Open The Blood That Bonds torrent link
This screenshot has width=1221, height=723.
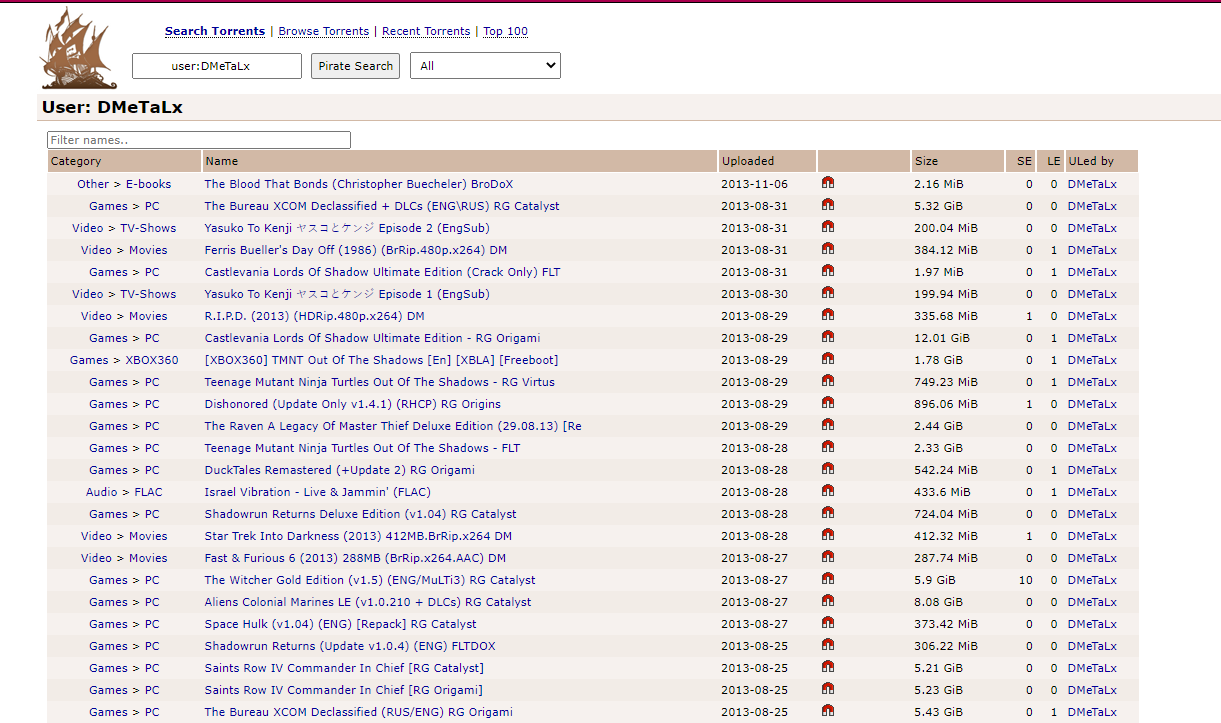click(x=359, y=184)
